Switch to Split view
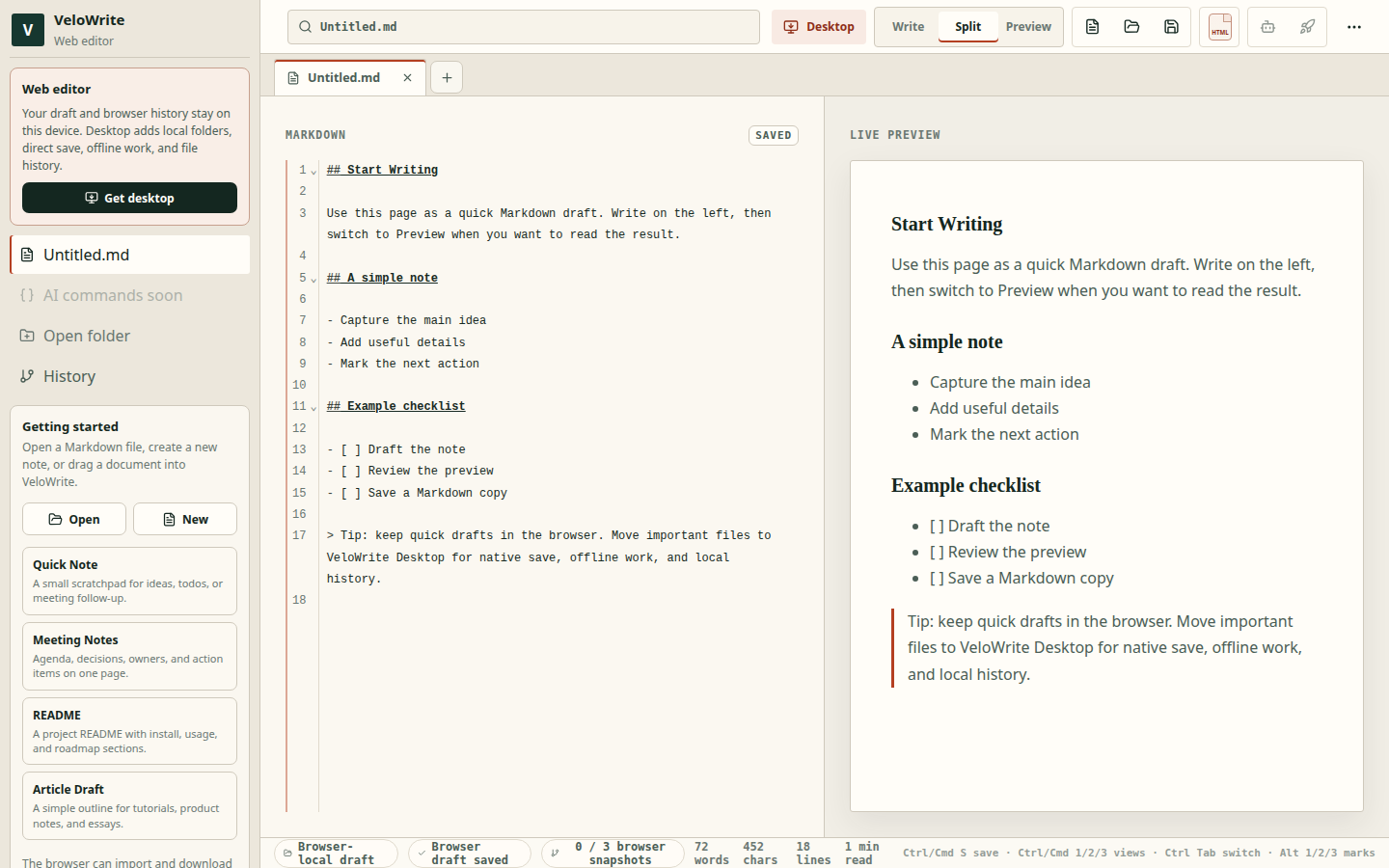 pos(967,27)
